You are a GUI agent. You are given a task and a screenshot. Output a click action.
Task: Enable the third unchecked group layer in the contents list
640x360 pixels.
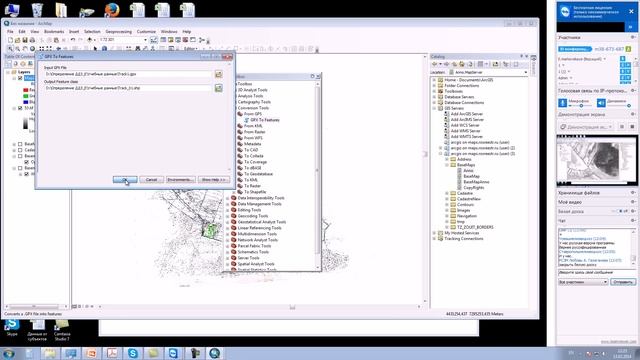pos(20,156)
